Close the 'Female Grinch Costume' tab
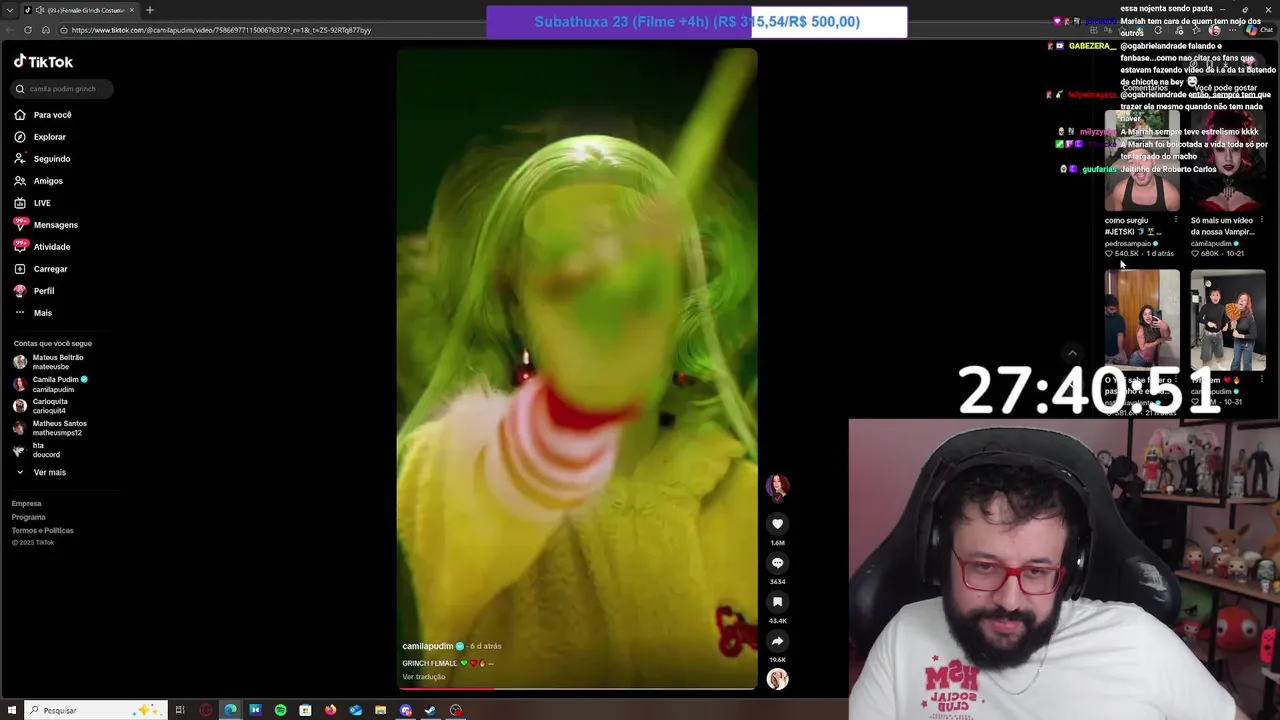The image size is (1280, 720). pyautogui.click(x=131, y=10)
